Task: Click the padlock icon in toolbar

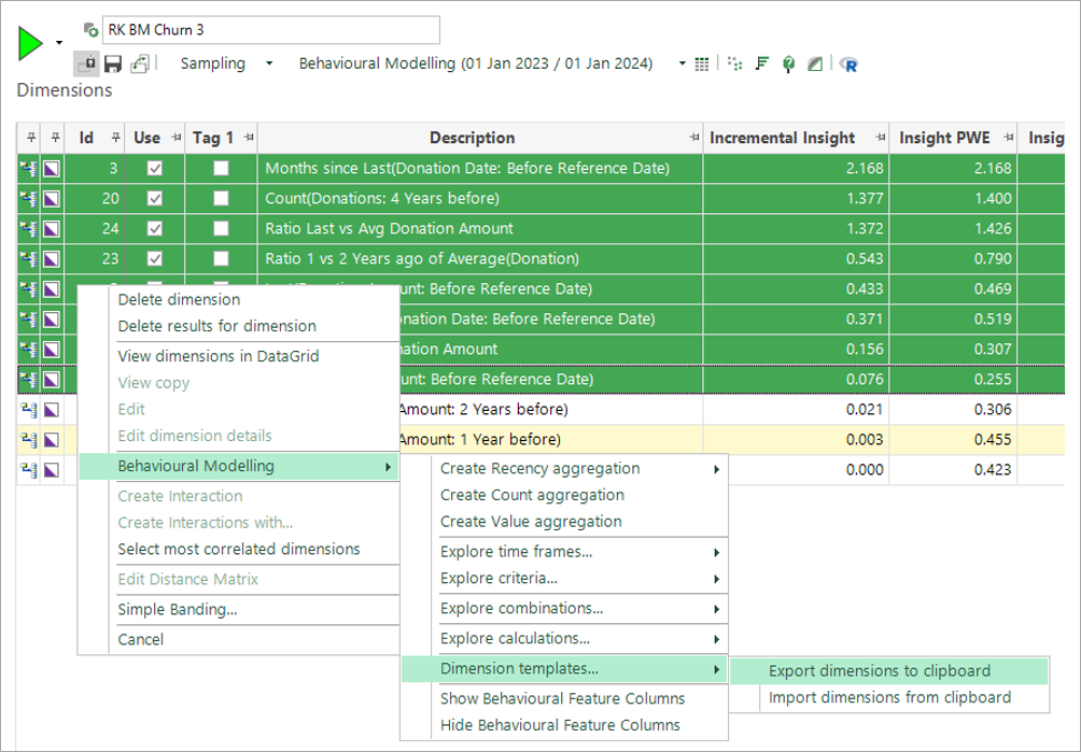Action: point(86,64)
